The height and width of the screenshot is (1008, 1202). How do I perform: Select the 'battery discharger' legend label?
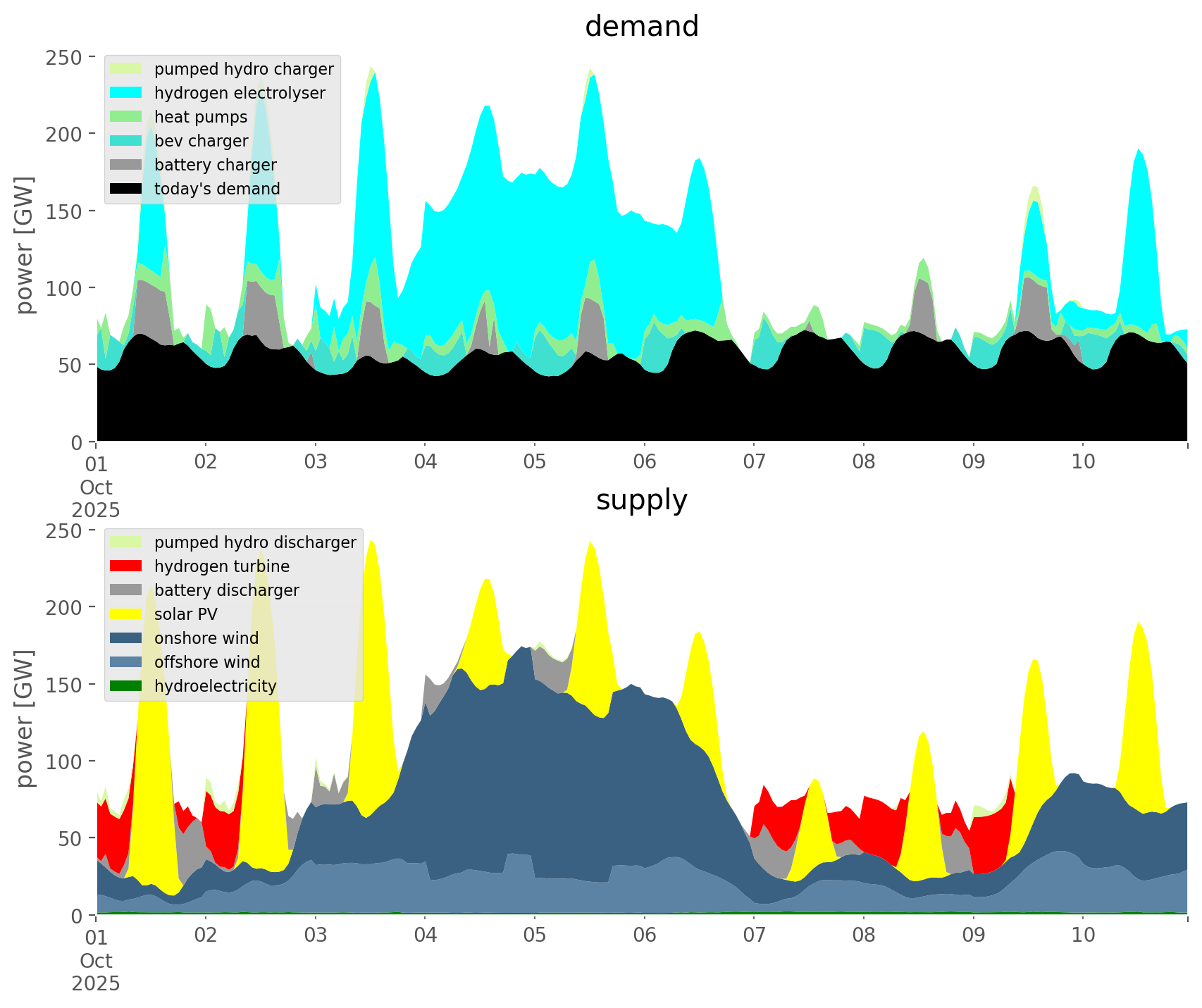[226, 590]
